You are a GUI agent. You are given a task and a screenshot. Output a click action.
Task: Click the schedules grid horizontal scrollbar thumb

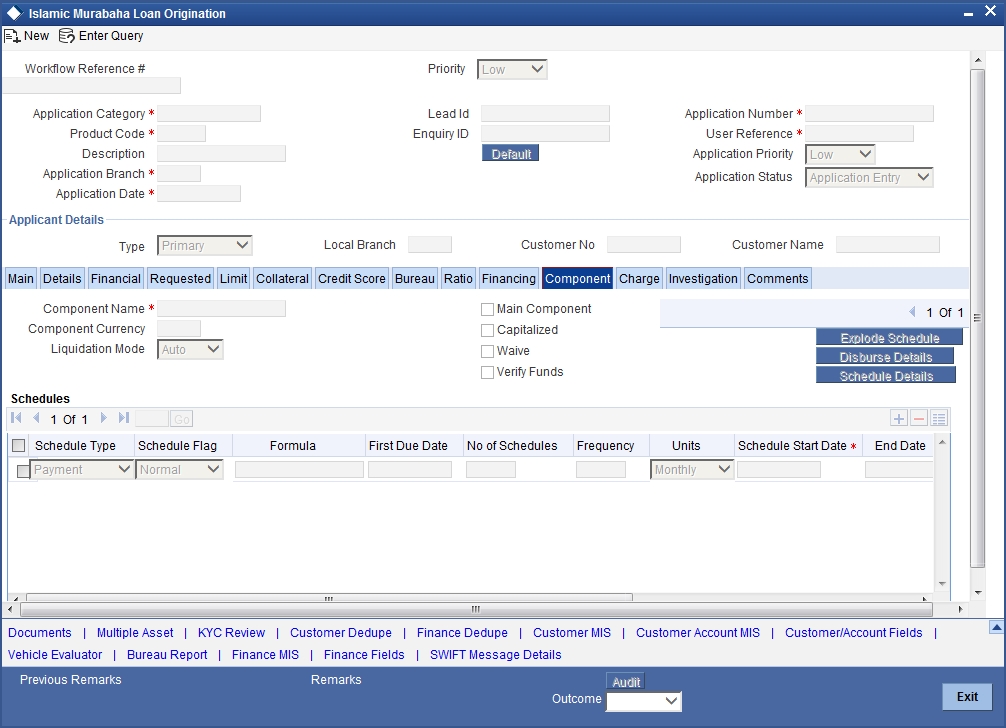click(329, 598)
